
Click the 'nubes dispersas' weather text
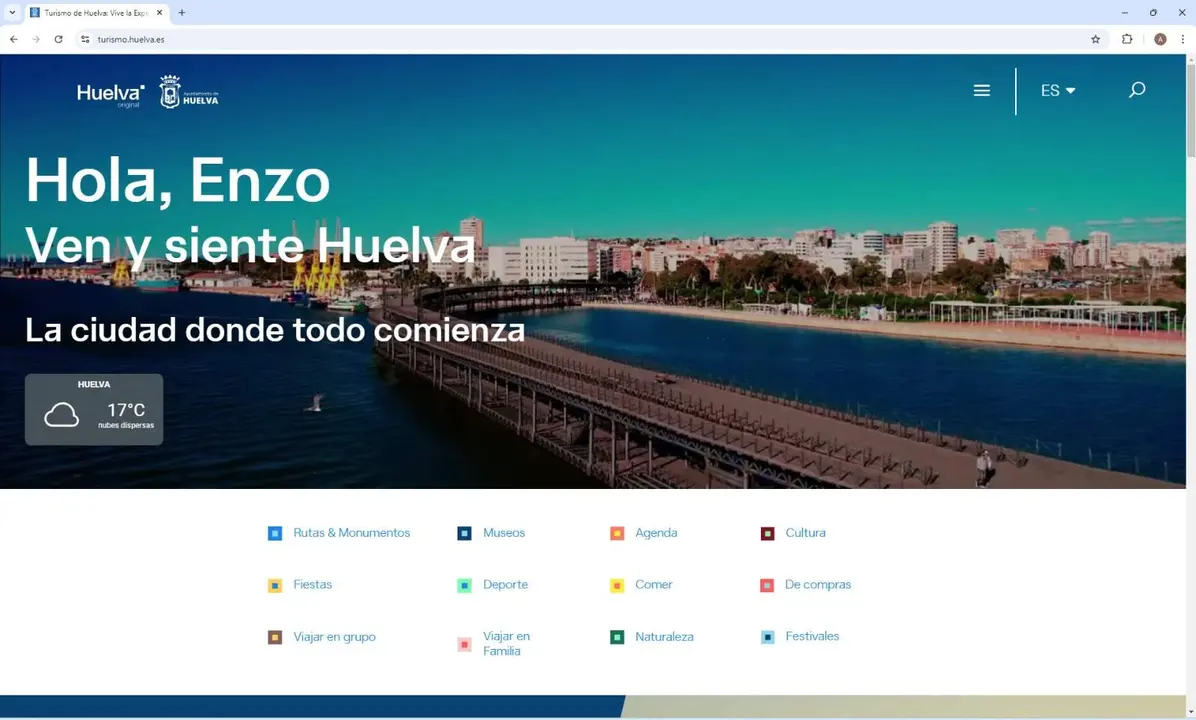click(126, 426)
